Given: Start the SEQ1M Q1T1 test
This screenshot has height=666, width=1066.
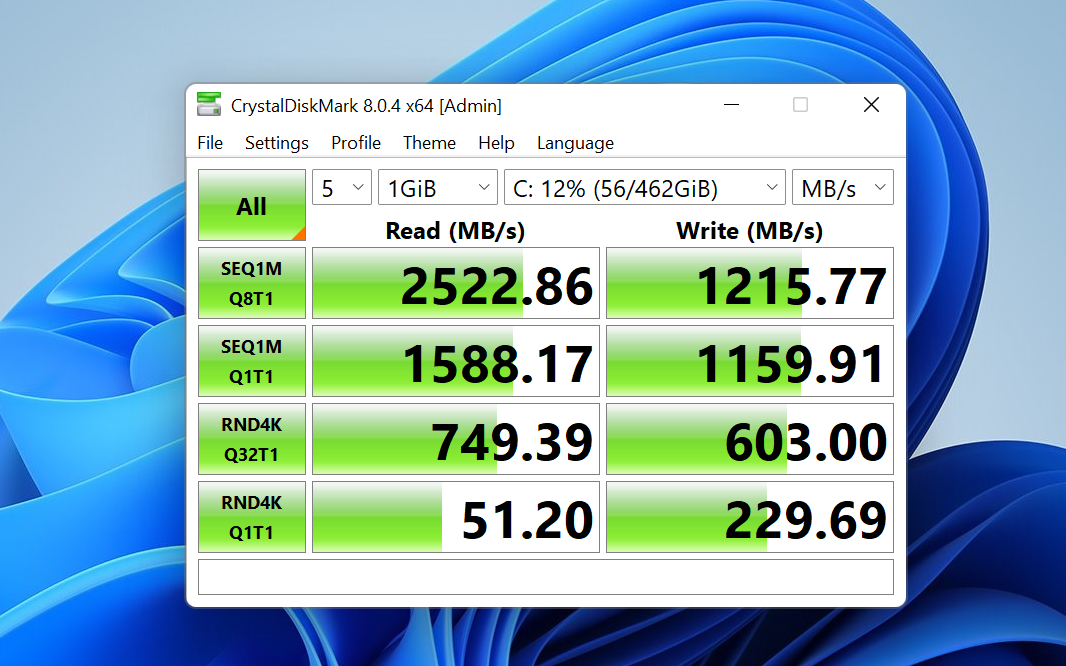Looking at the screenshot, I should pyautogui.click(x=252, y=361).
